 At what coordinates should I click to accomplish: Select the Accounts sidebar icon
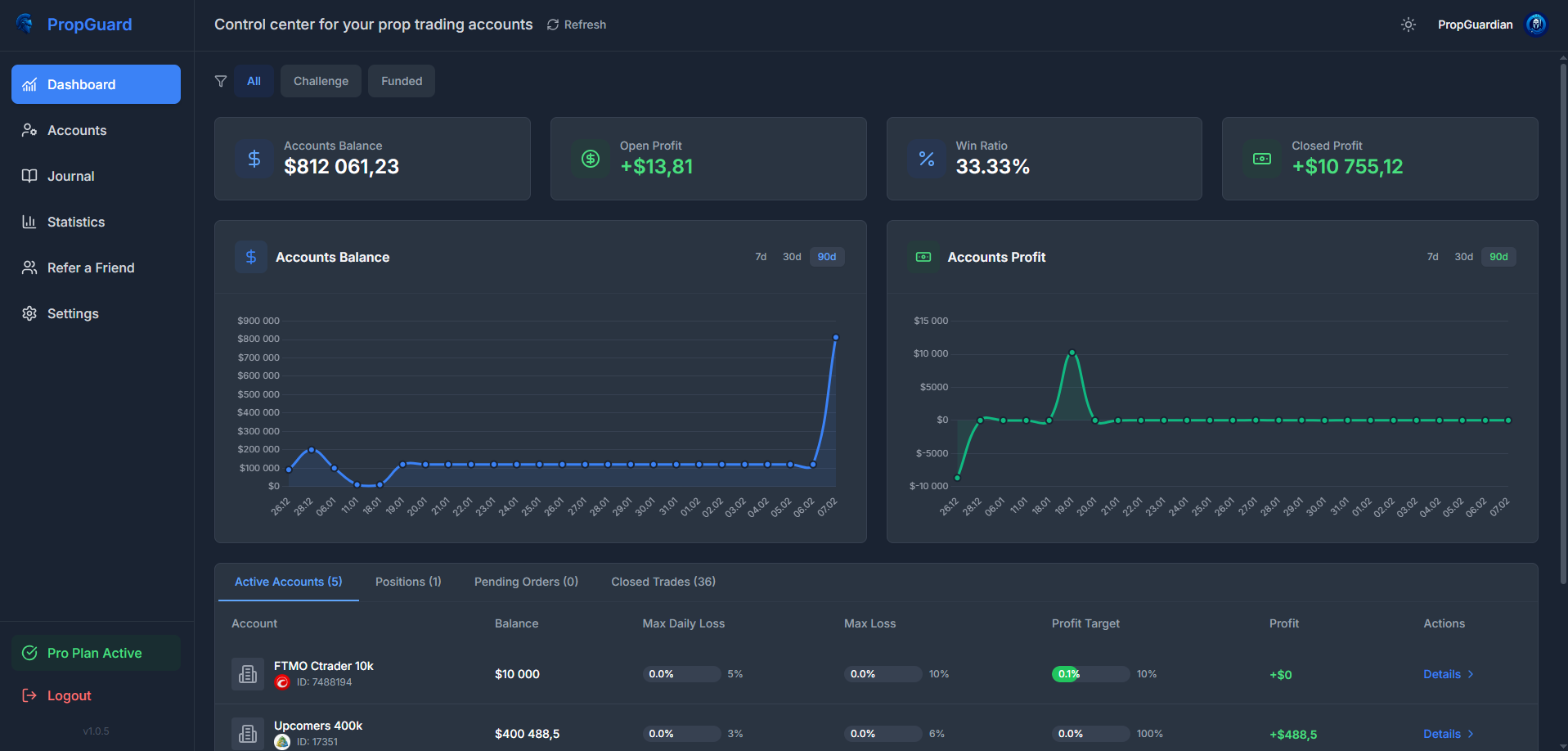[x=29, y=130]
